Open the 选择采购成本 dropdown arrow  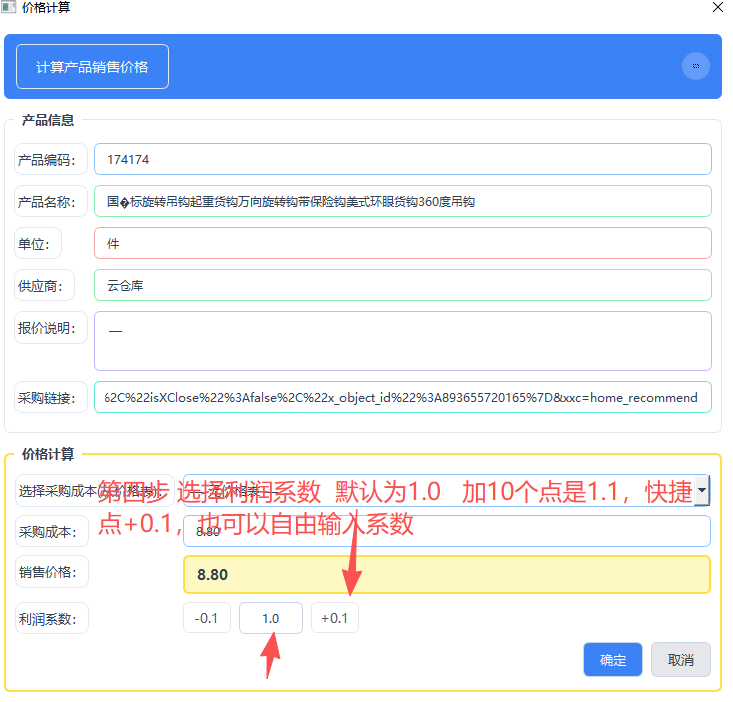click(701, 490)
